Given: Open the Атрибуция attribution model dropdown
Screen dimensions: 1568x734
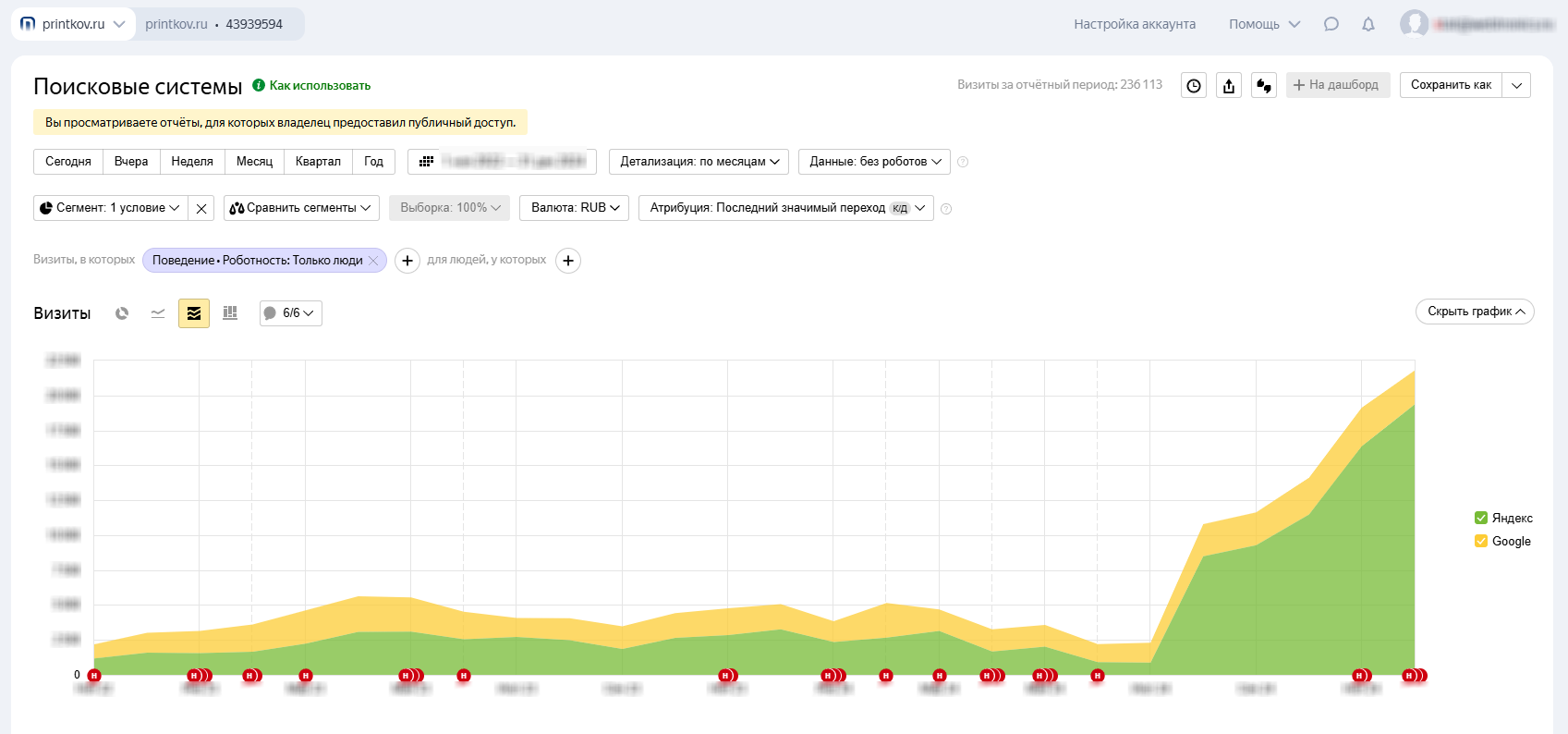Looking at the screenshot, I should (x=785, y=208).
